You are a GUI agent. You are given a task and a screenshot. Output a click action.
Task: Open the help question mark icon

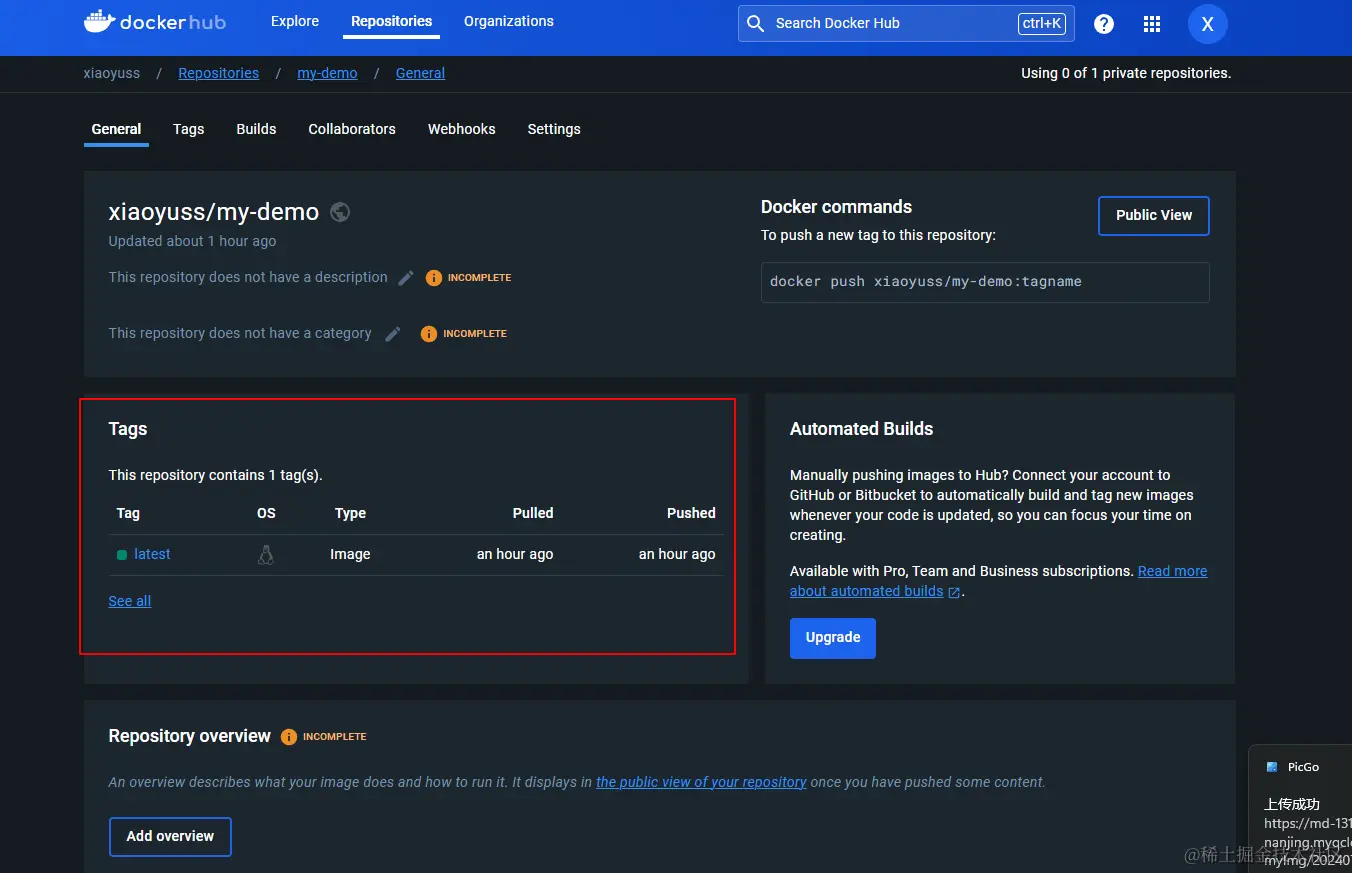[x=1104, y=24]
